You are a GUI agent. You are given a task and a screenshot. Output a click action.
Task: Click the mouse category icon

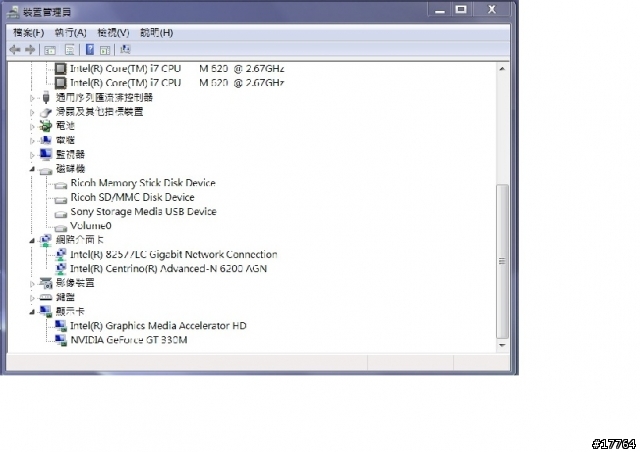(x=46, y=112)
